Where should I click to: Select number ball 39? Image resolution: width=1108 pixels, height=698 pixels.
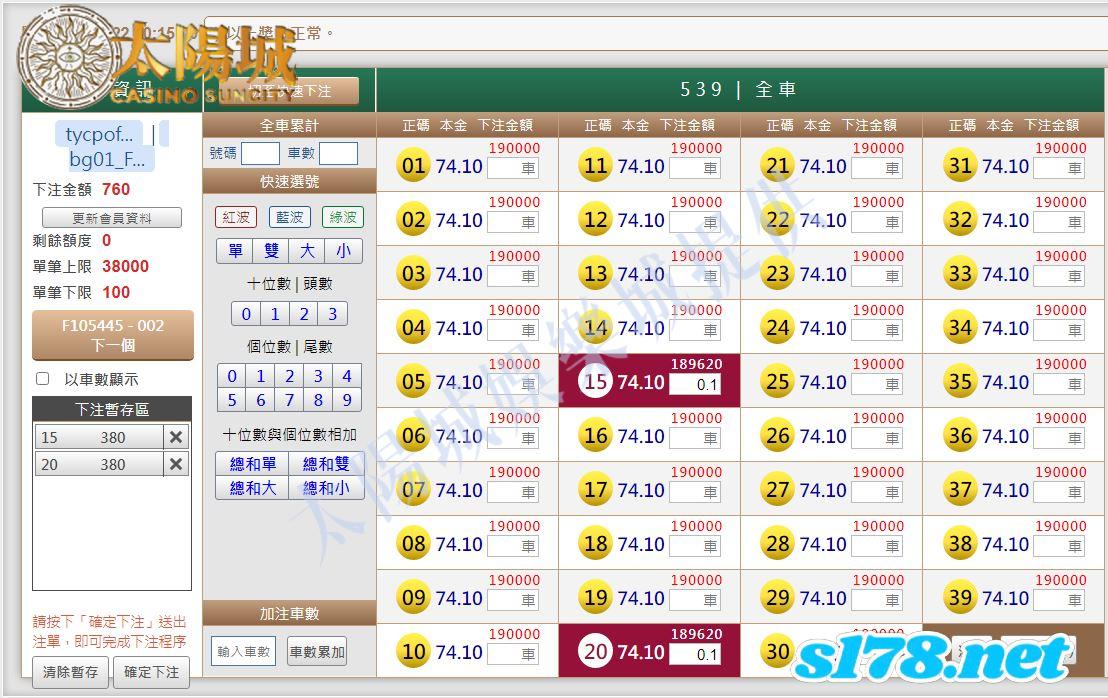(960, 598)
